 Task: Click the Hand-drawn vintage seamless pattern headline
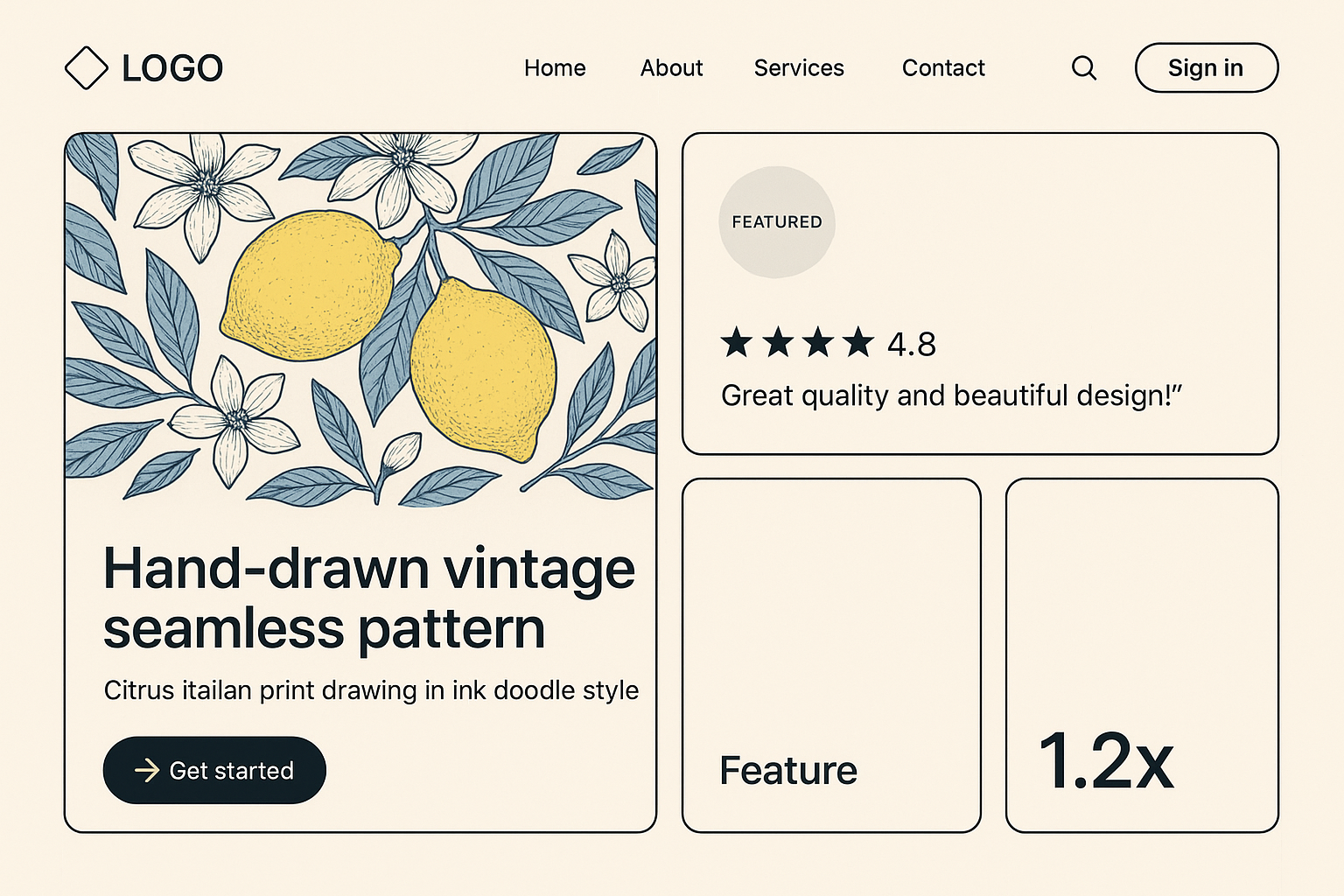[x=367, y=598]
